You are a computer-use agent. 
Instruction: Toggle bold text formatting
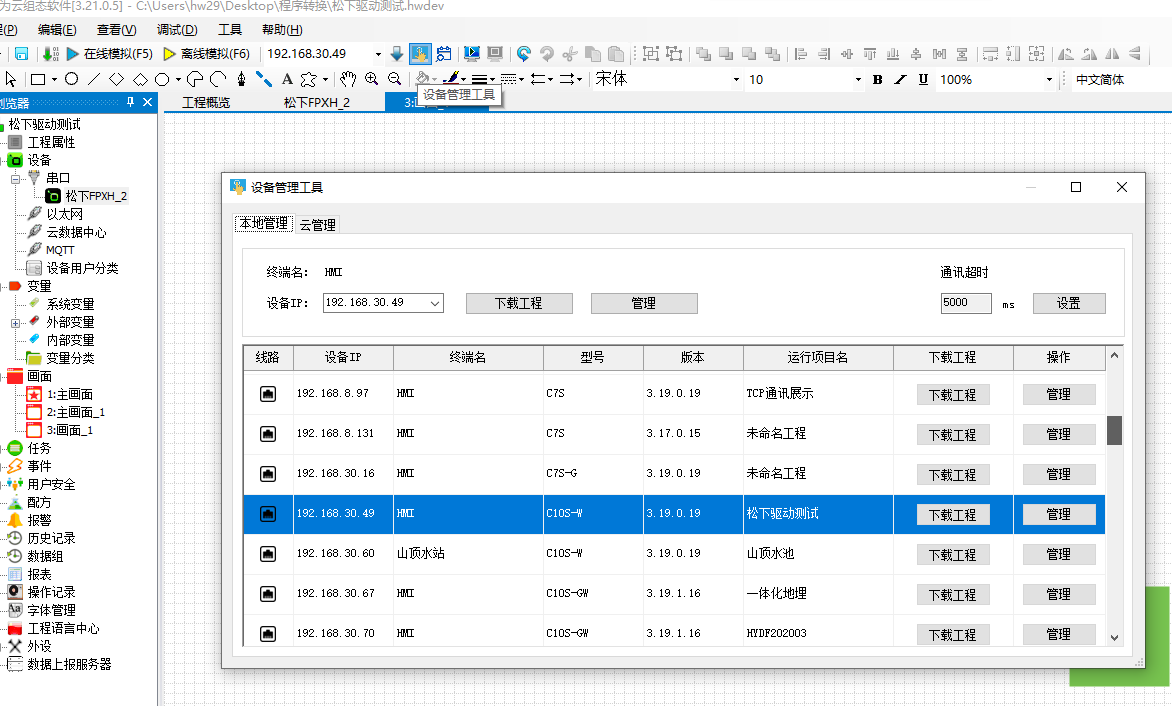pyautogui.click(x=878, y=79)
